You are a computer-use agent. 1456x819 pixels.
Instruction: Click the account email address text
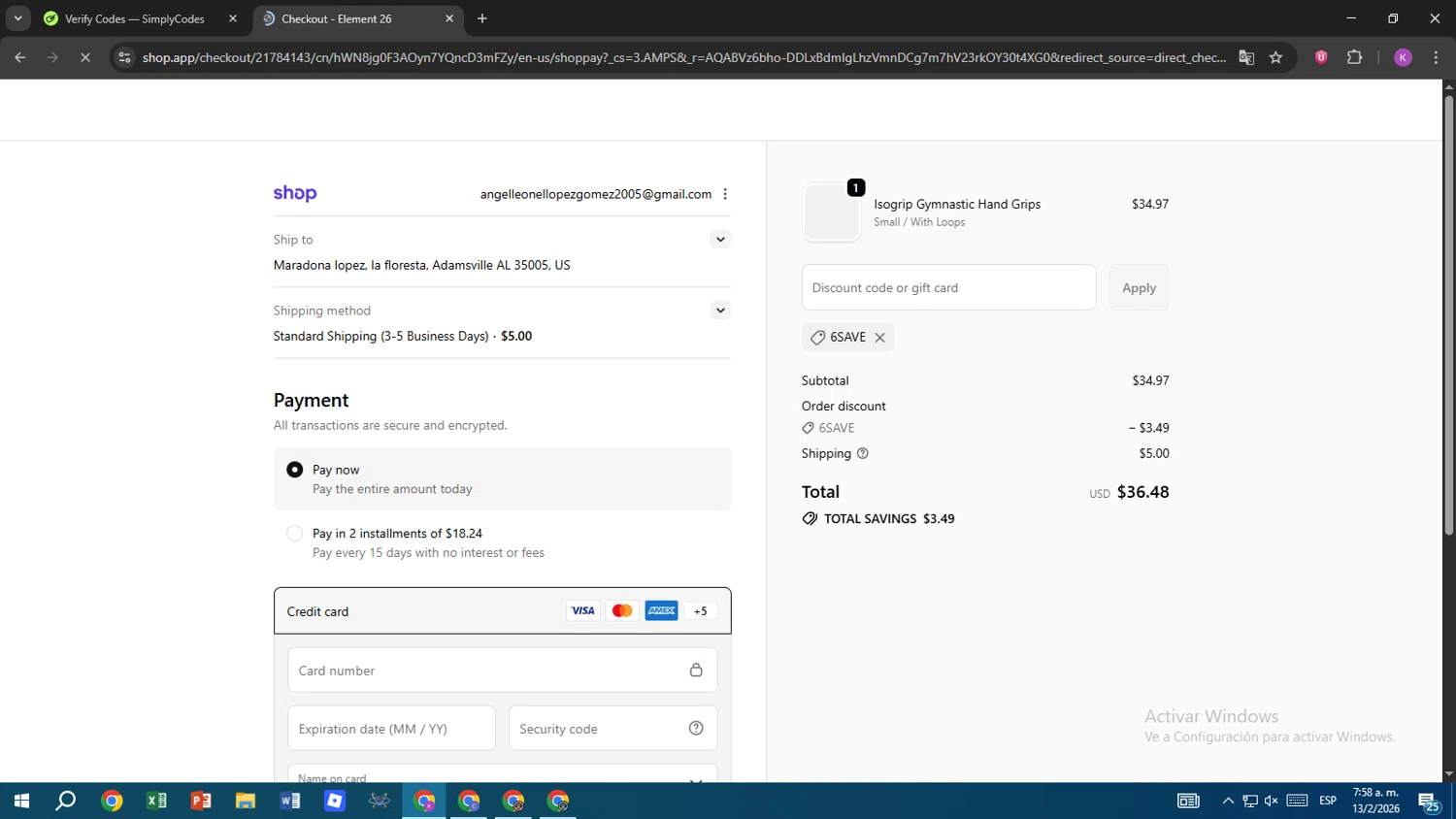tap(596, 194)
